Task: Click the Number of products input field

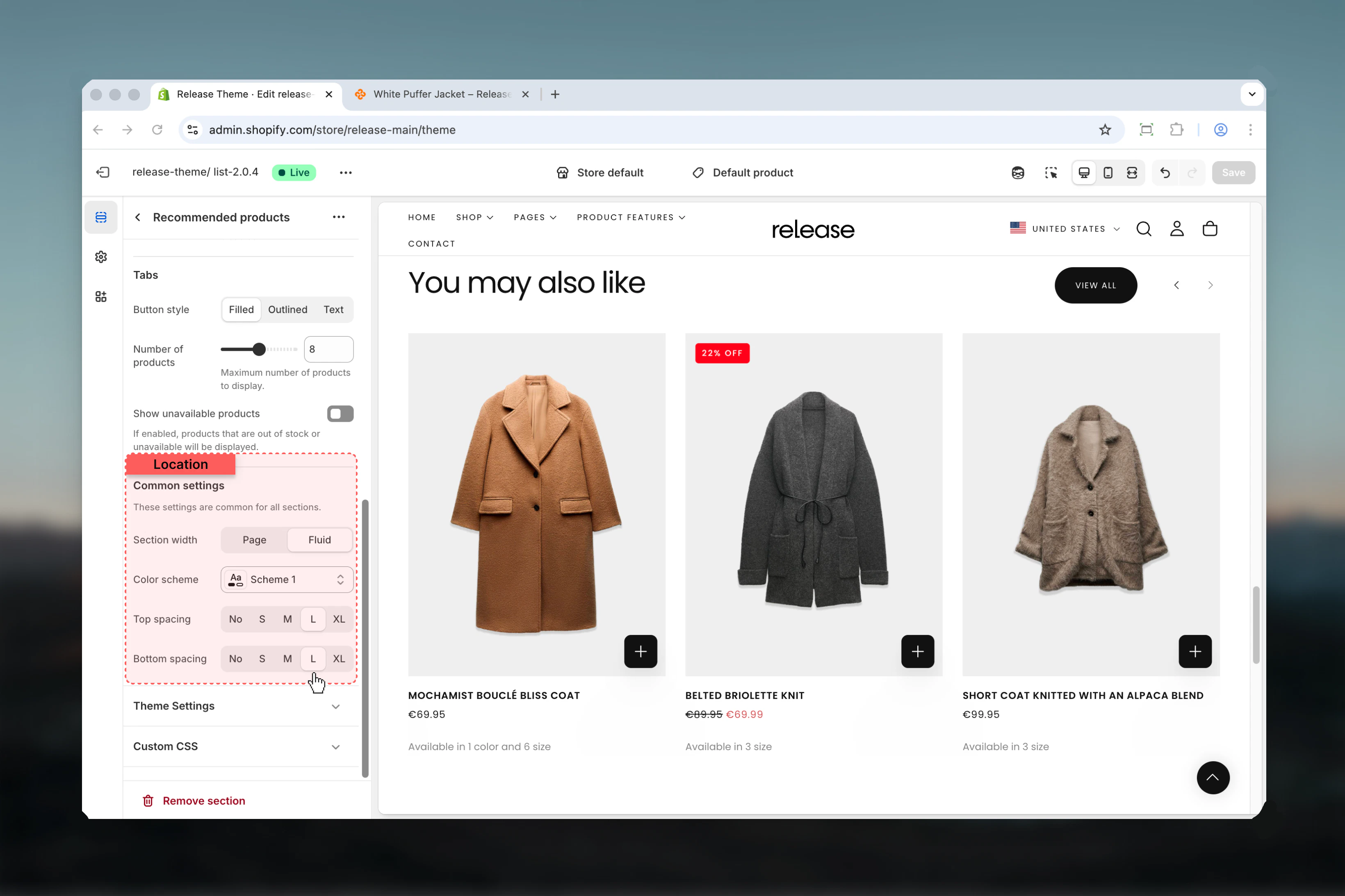Action: click(x=329, y=349)
